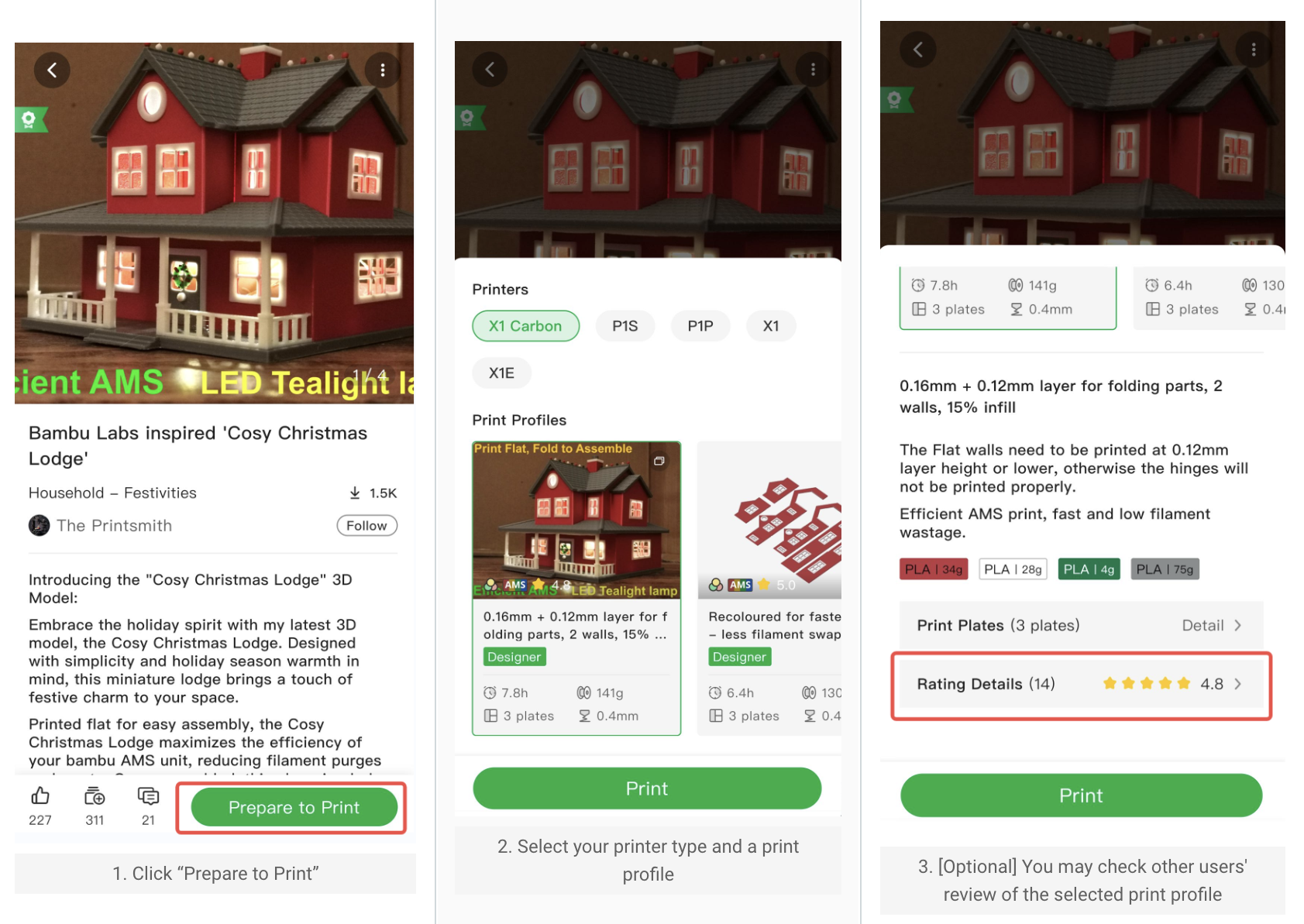Viewport: 1304px width, 924px height.
Task: Expand Print Plates Detail chevron
Action: point(1238,626)
